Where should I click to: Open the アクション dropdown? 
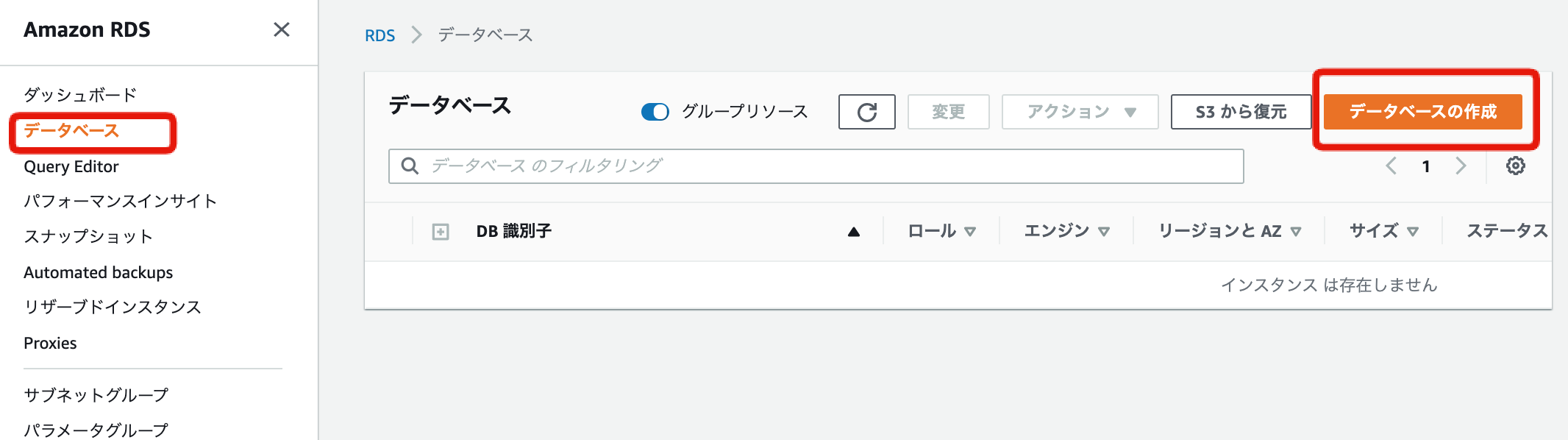point(1080,112)
